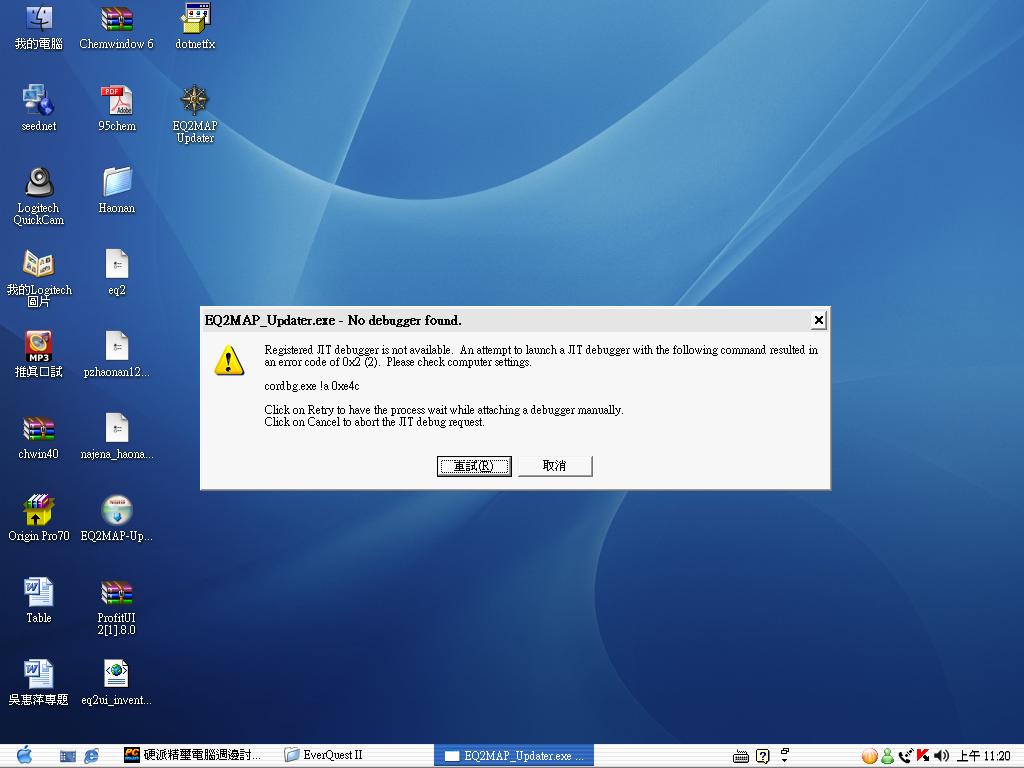Click the volume speaker tray icon
Screen dimensions: 1024x768
(941, 756)
